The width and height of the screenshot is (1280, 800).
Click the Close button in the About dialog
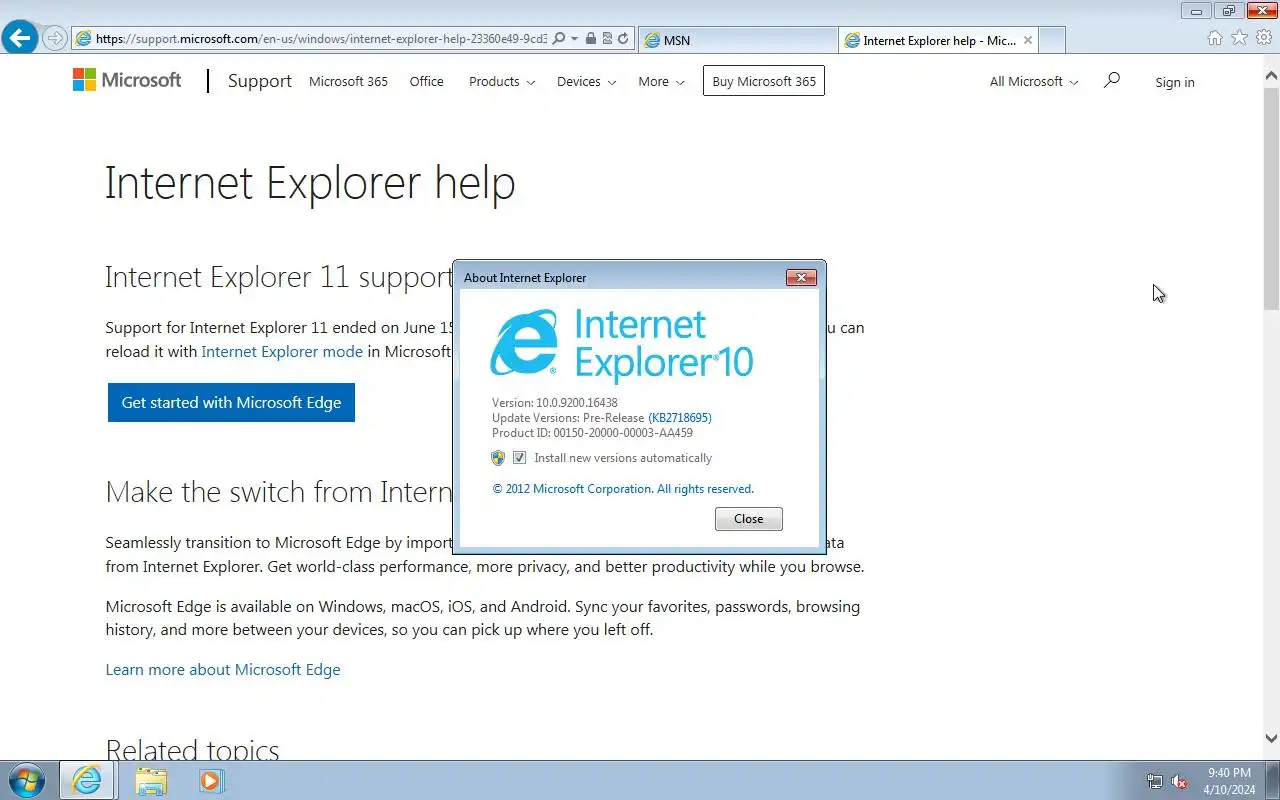pos(748,519)
